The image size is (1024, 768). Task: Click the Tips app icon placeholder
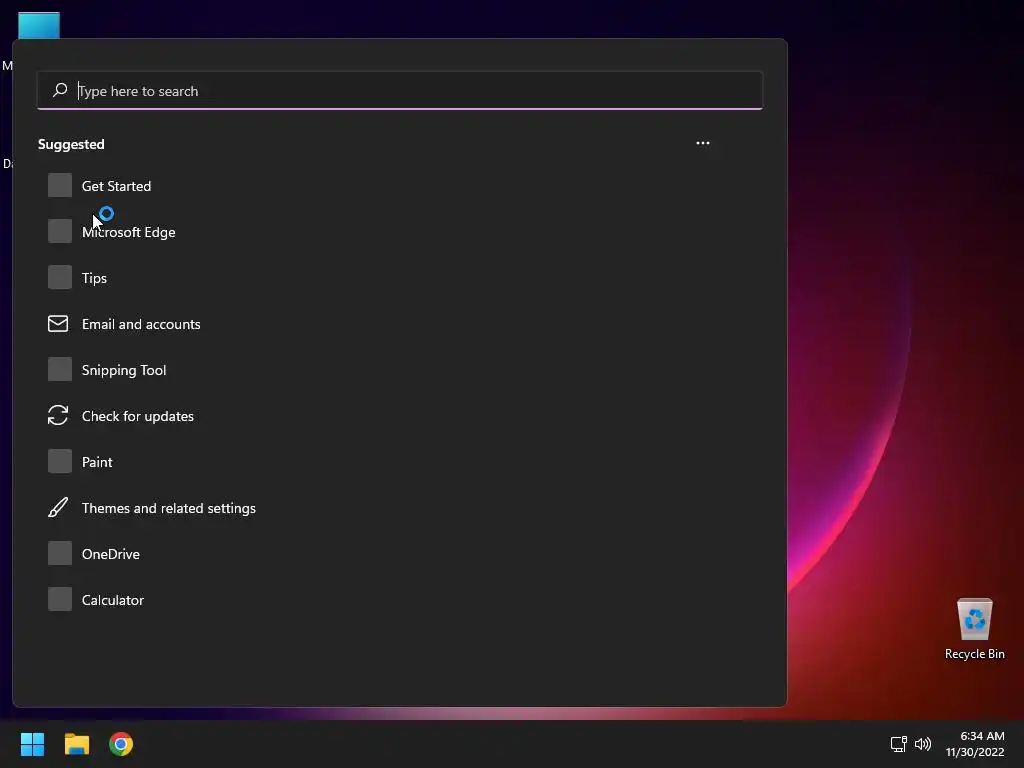59,277
